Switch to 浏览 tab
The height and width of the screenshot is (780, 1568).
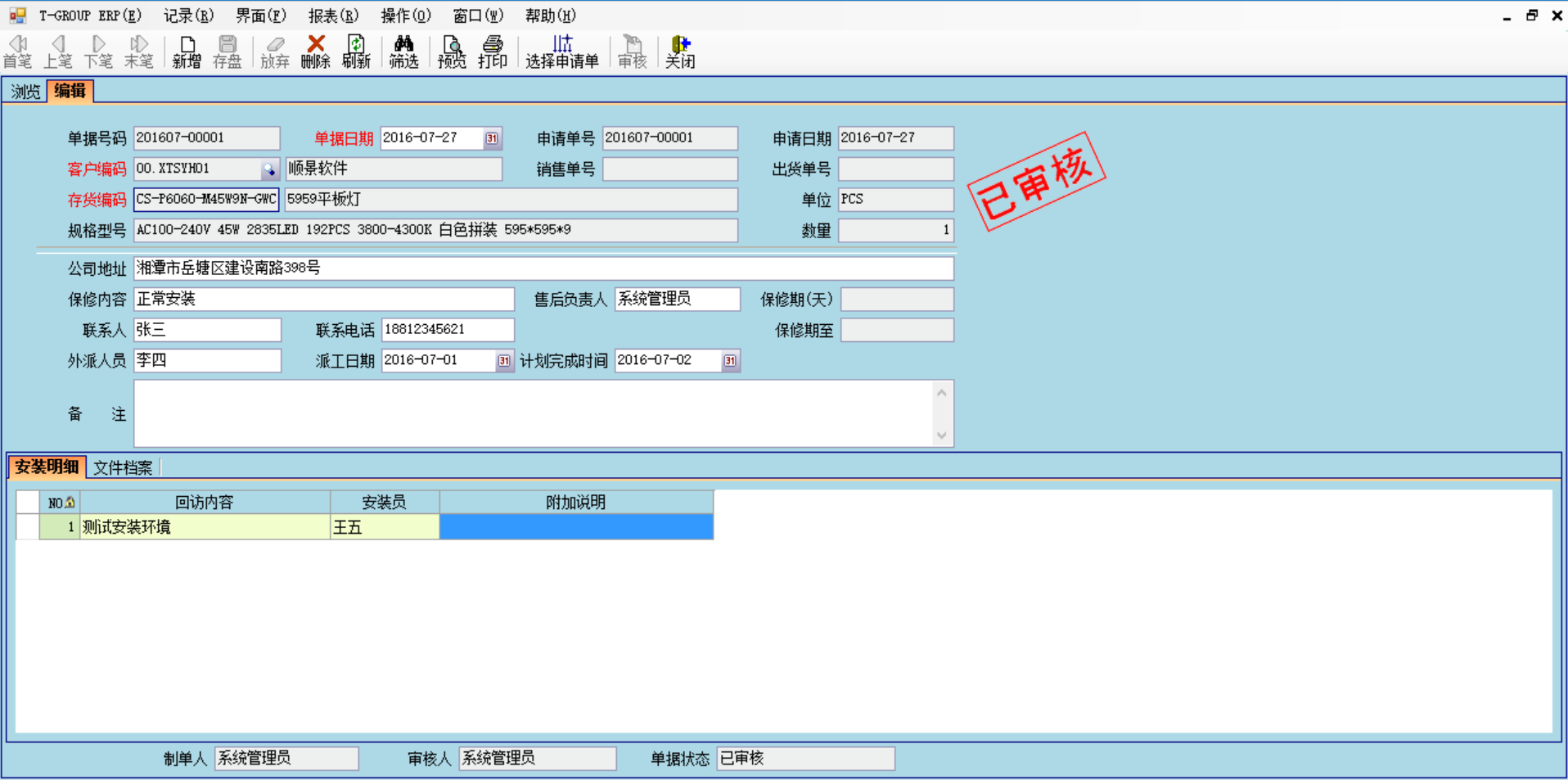25,92
